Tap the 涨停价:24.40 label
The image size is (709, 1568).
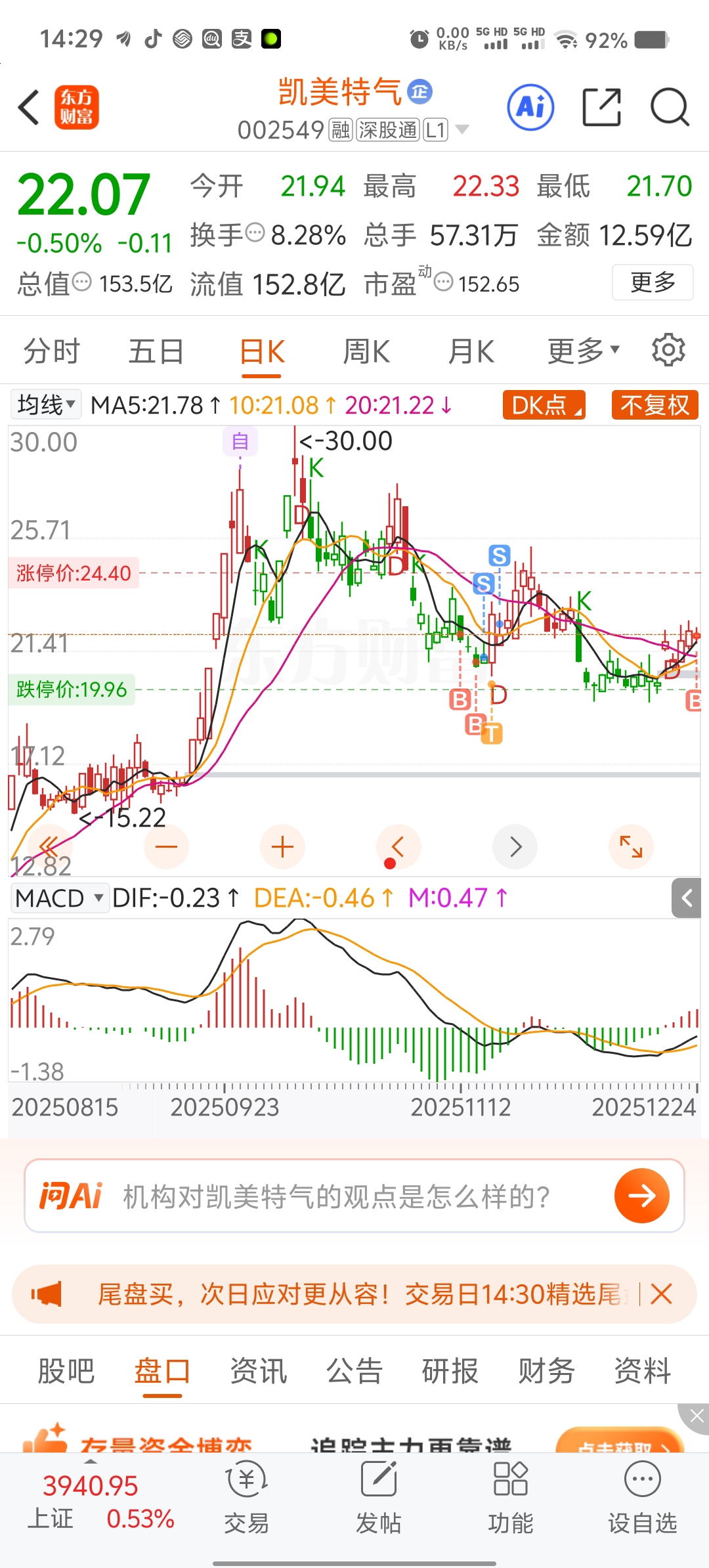74,573
